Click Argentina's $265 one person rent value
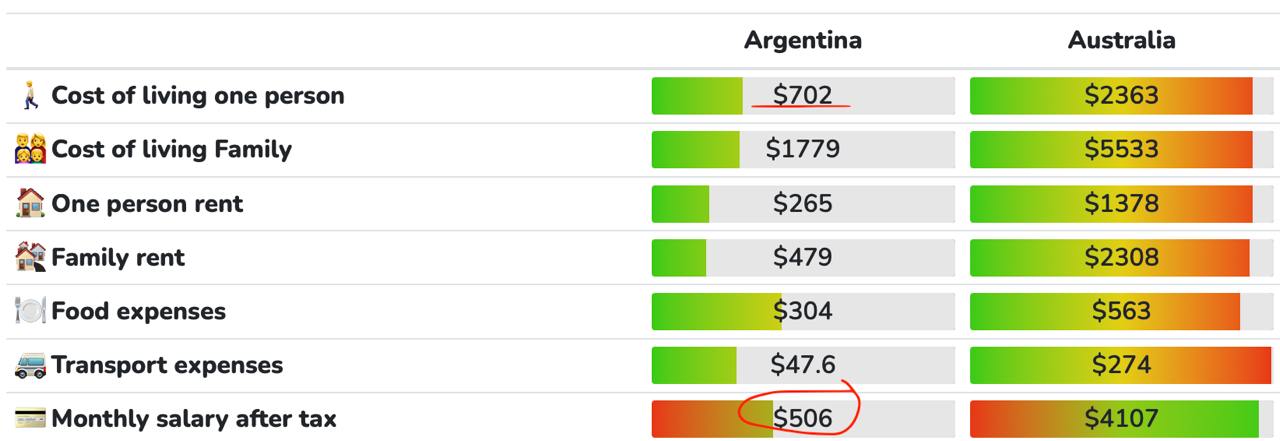This screenshot has width=1280, height=441. (x=803, y=203)
